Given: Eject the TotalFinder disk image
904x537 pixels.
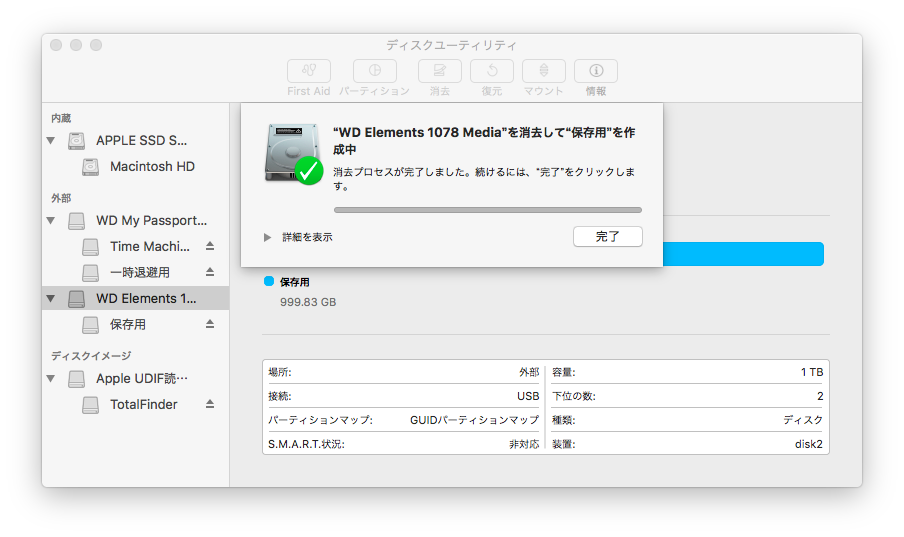Looking at the screenshot, I should [210, 404].
